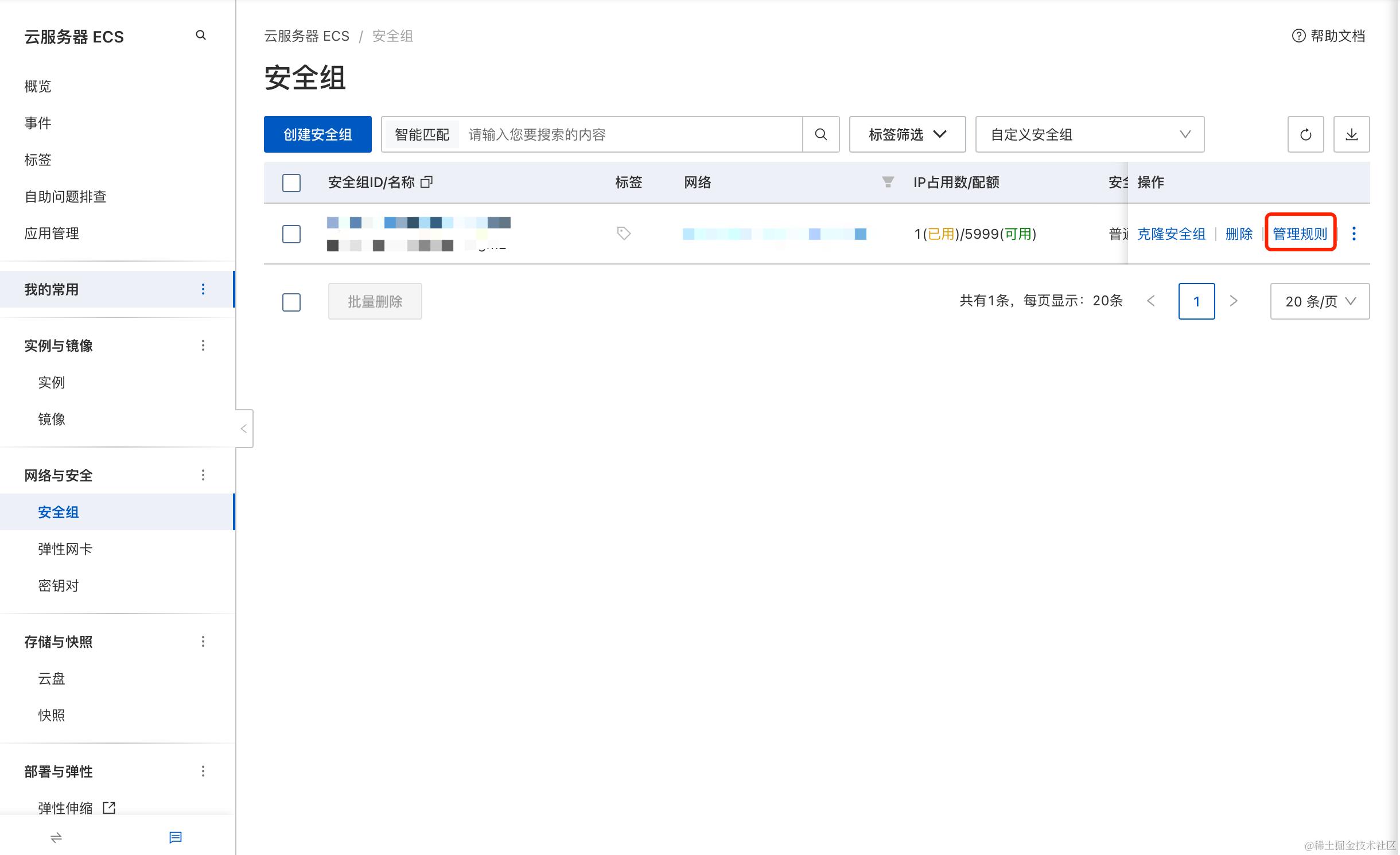This screenshot has width=1400, height=855.
Task: Open the 20 条/页 page size dropdown
Action: (x=1320, y=301)
